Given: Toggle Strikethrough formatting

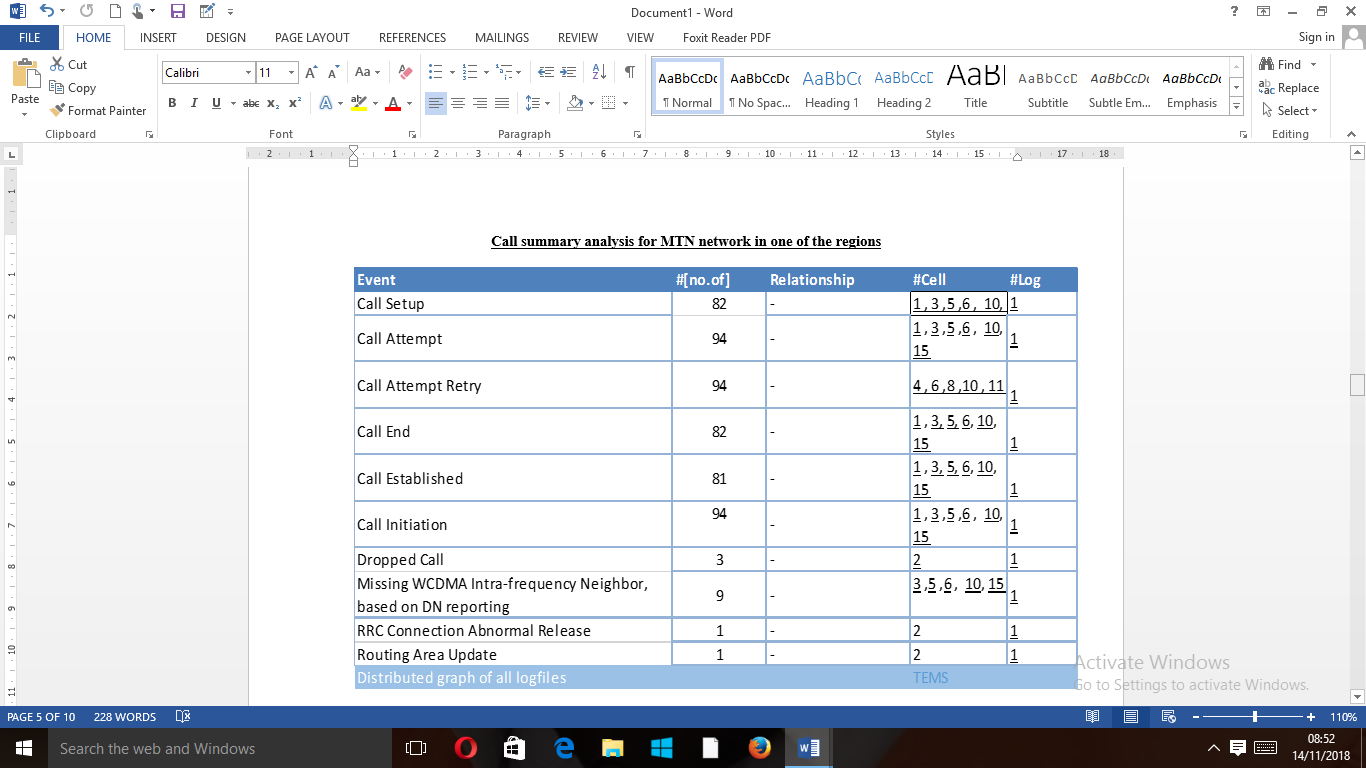Looking at the screenshot, I should 251,103.
